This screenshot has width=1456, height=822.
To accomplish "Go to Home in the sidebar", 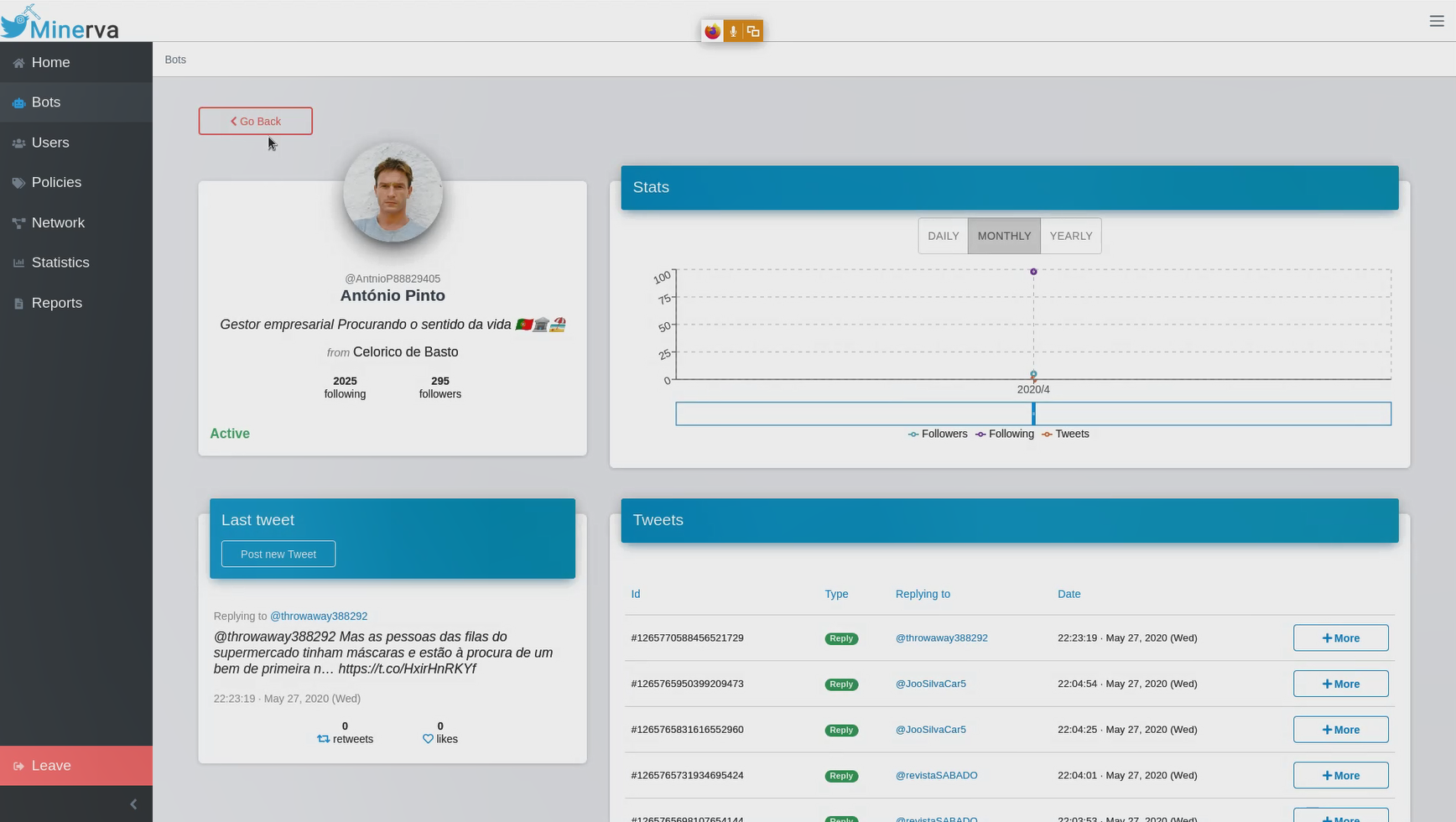I will tap(76, 62).
